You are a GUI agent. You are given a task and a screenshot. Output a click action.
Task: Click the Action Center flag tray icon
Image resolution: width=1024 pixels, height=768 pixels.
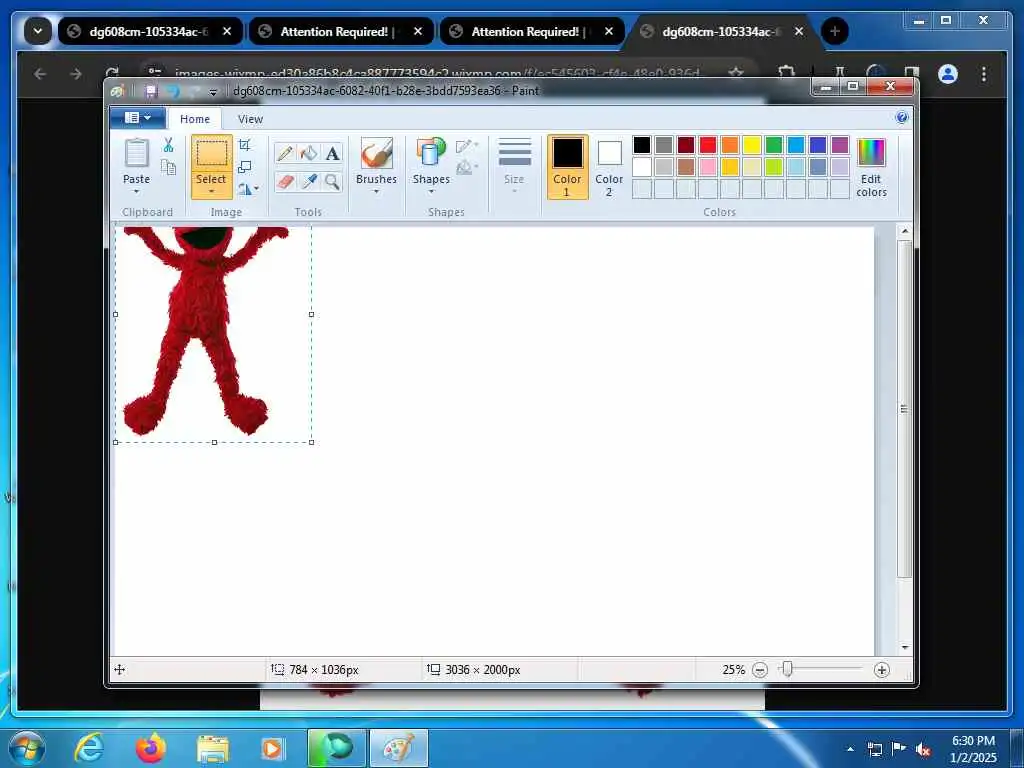pyautogui.click(x=899, y=749)
